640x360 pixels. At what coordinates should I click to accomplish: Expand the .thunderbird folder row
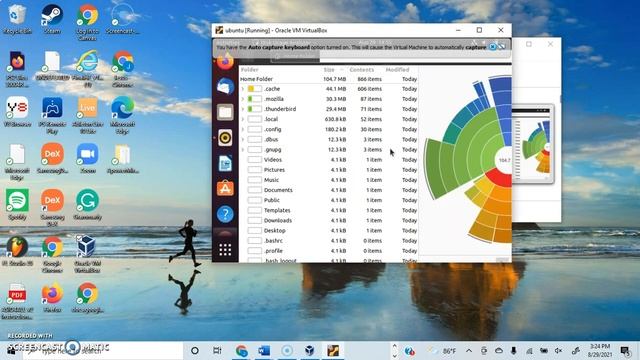(x=243, y=109)
